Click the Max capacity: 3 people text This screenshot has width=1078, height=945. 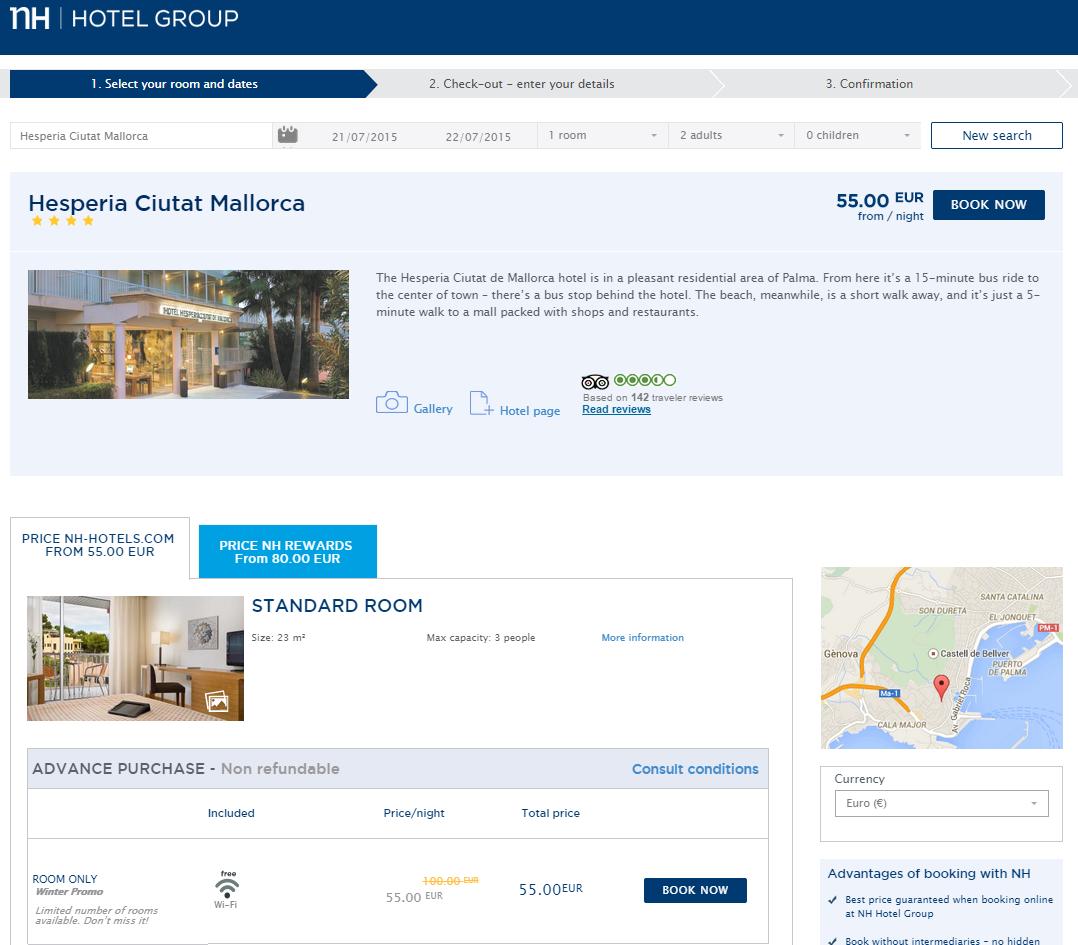tap(481, 638)
